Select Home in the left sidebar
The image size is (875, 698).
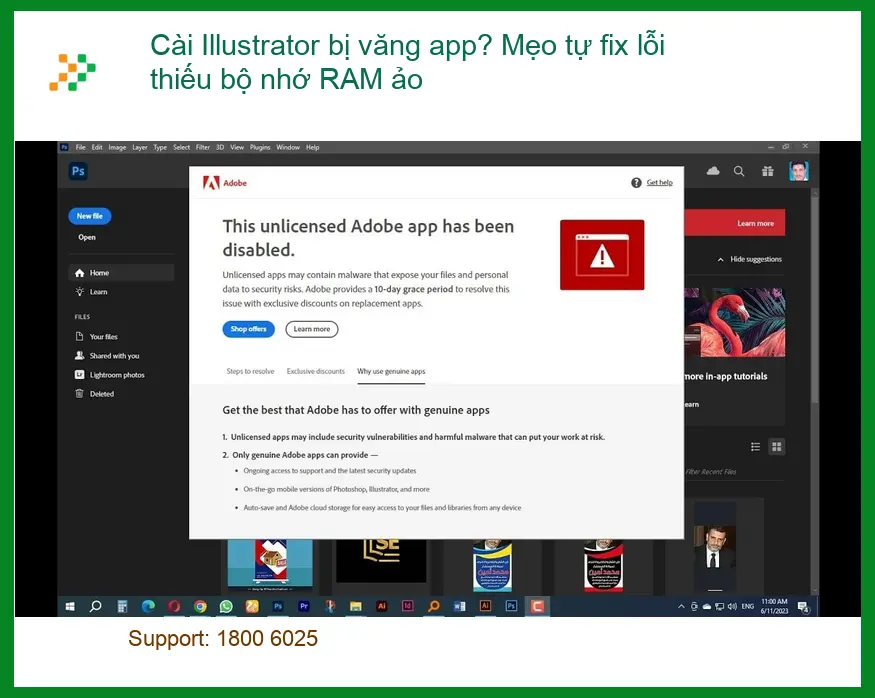(121, 273)
